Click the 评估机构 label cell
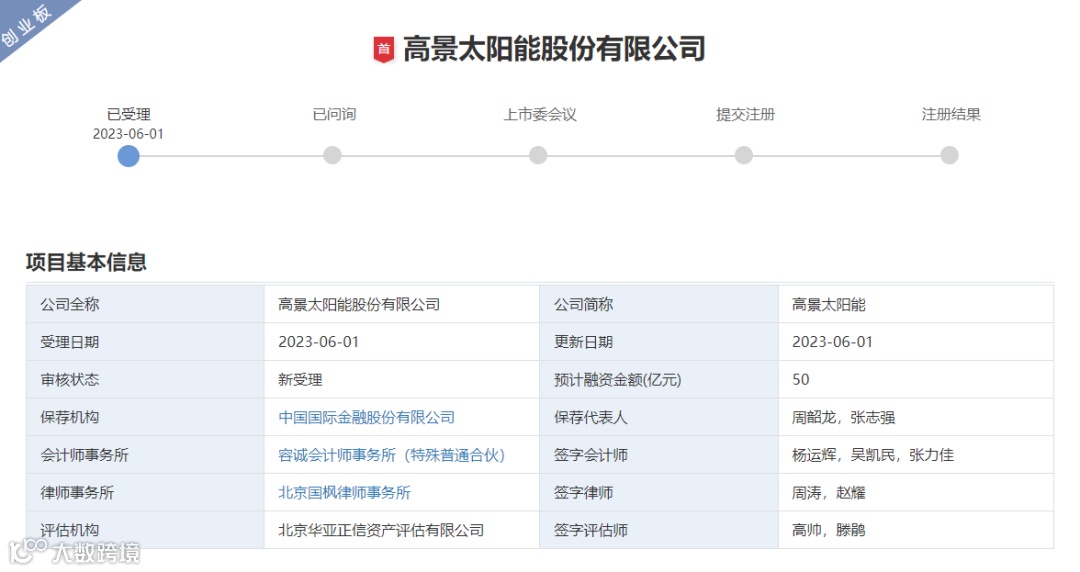 145,530
